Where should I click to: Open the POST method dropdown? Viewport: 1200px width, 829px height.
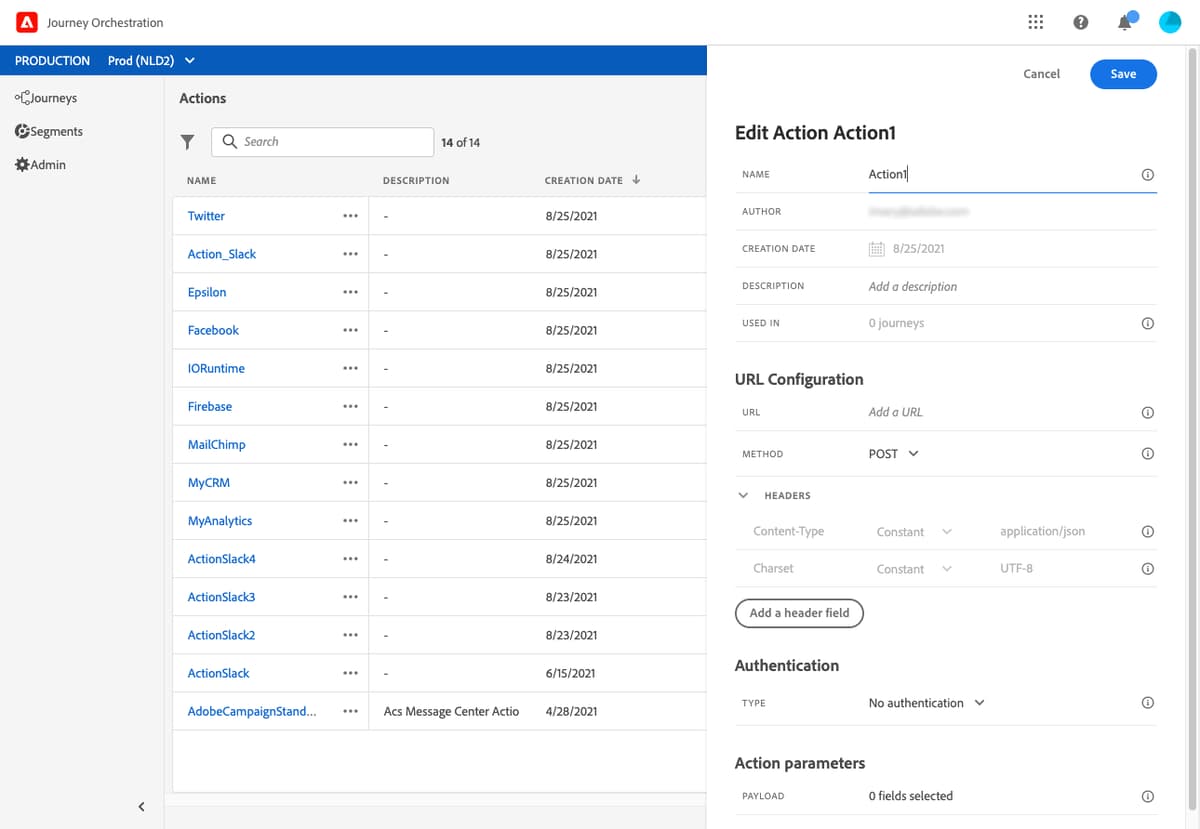(893, 453)
